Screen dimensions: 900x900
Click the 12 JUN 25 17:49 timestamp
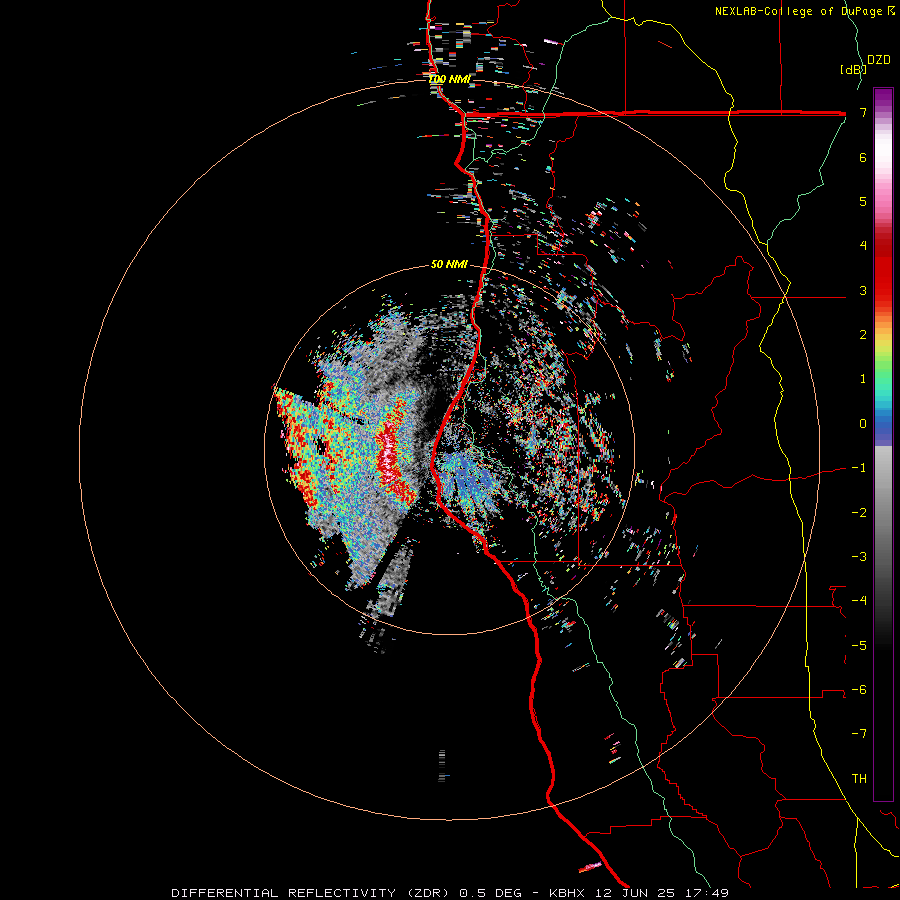pyautogui.click(x=660, y=893)
